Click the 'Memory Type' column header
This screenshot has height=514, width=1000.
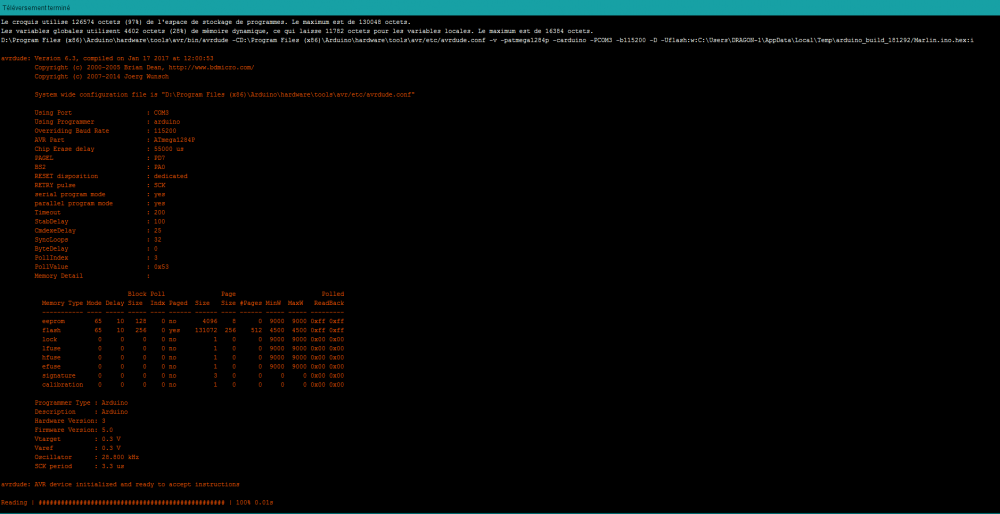click(62, 303)
